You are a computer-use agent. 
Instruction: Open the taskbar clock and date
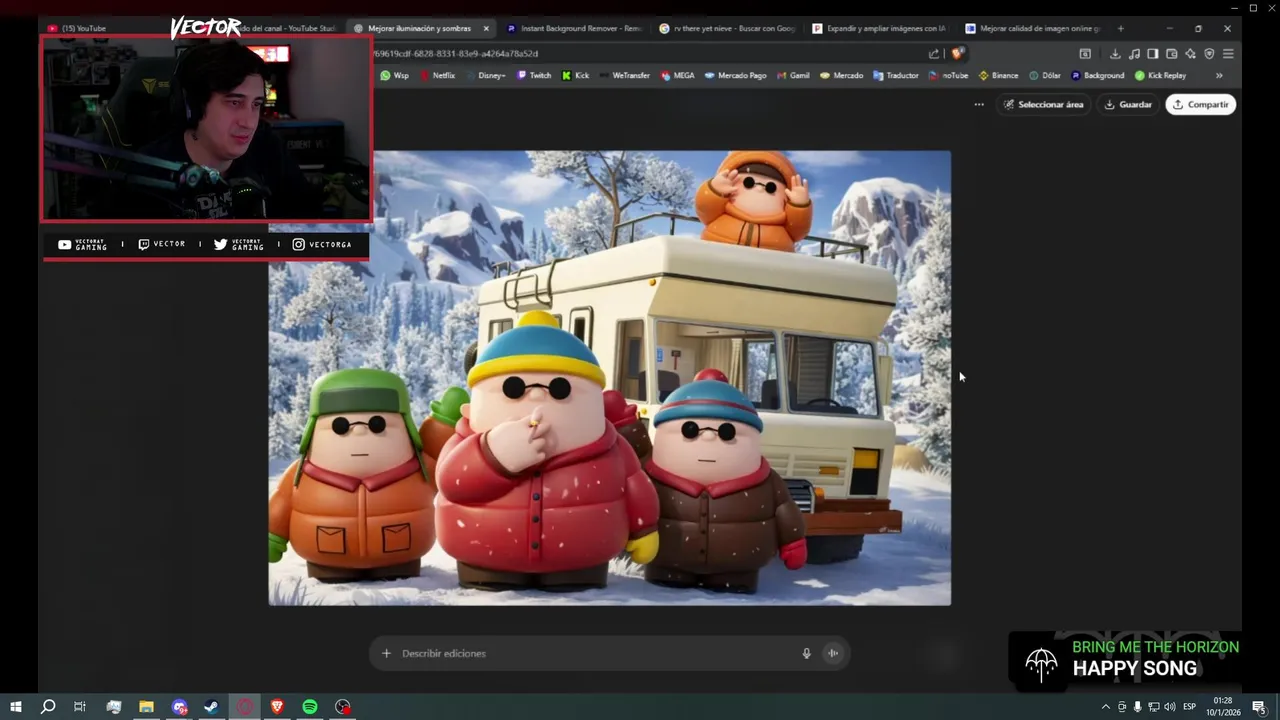[1223, 707]
